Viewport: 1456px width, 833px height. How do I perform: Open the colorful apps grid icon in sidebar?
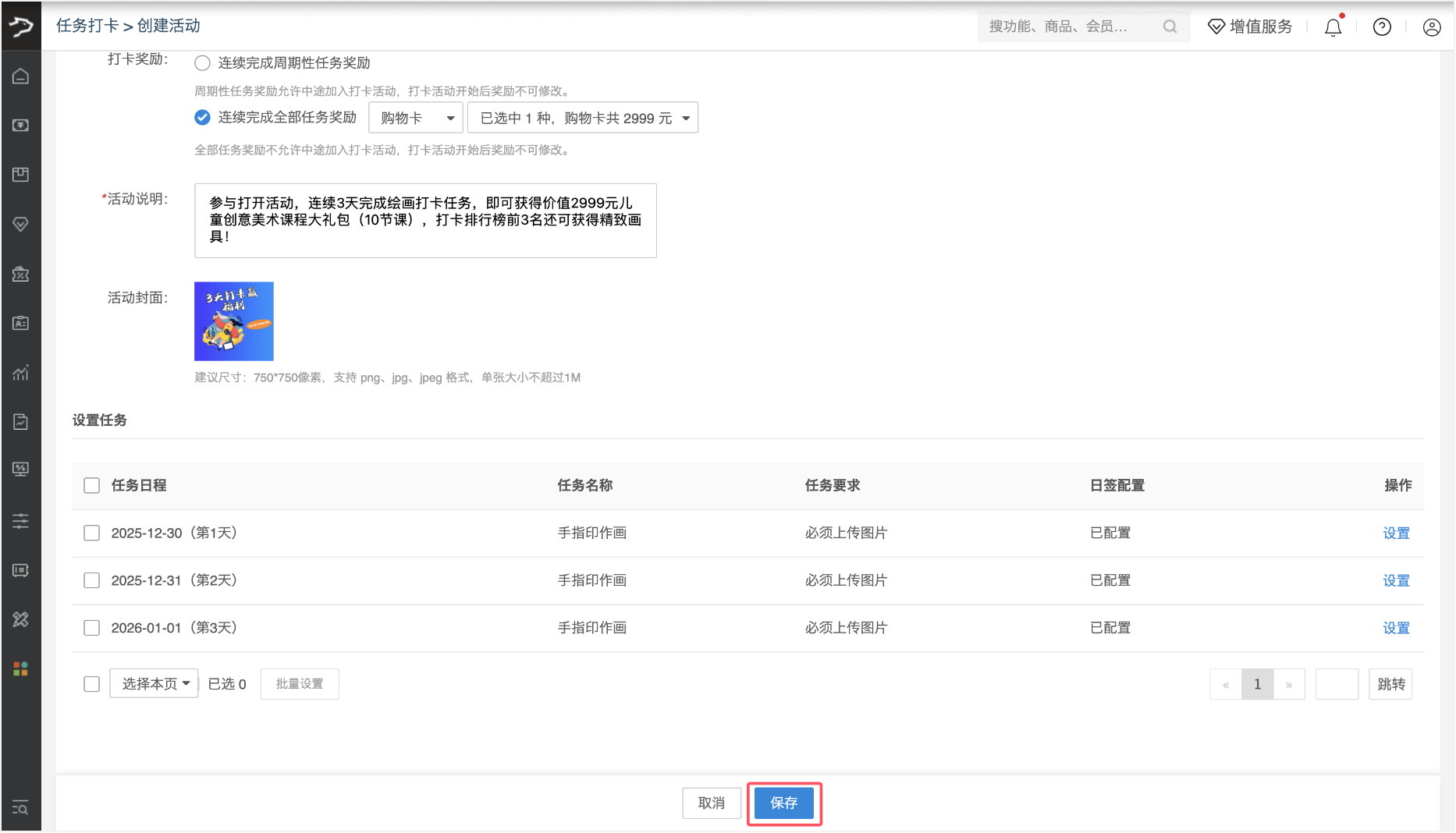click(21, 668)
